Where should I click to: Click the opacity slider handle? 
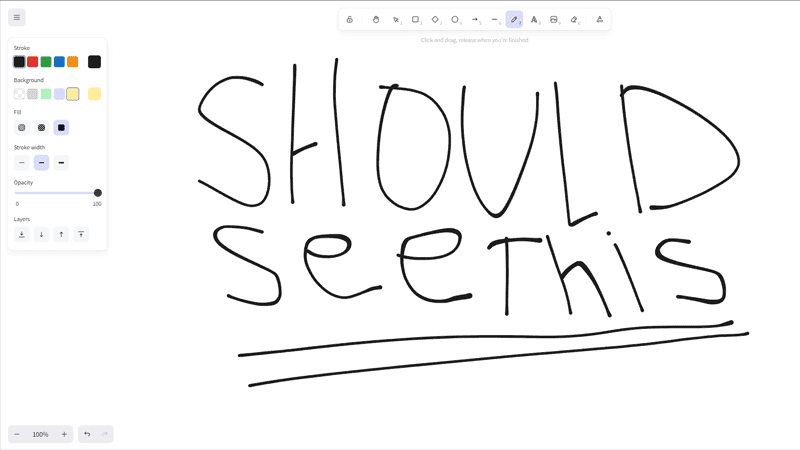98,193
